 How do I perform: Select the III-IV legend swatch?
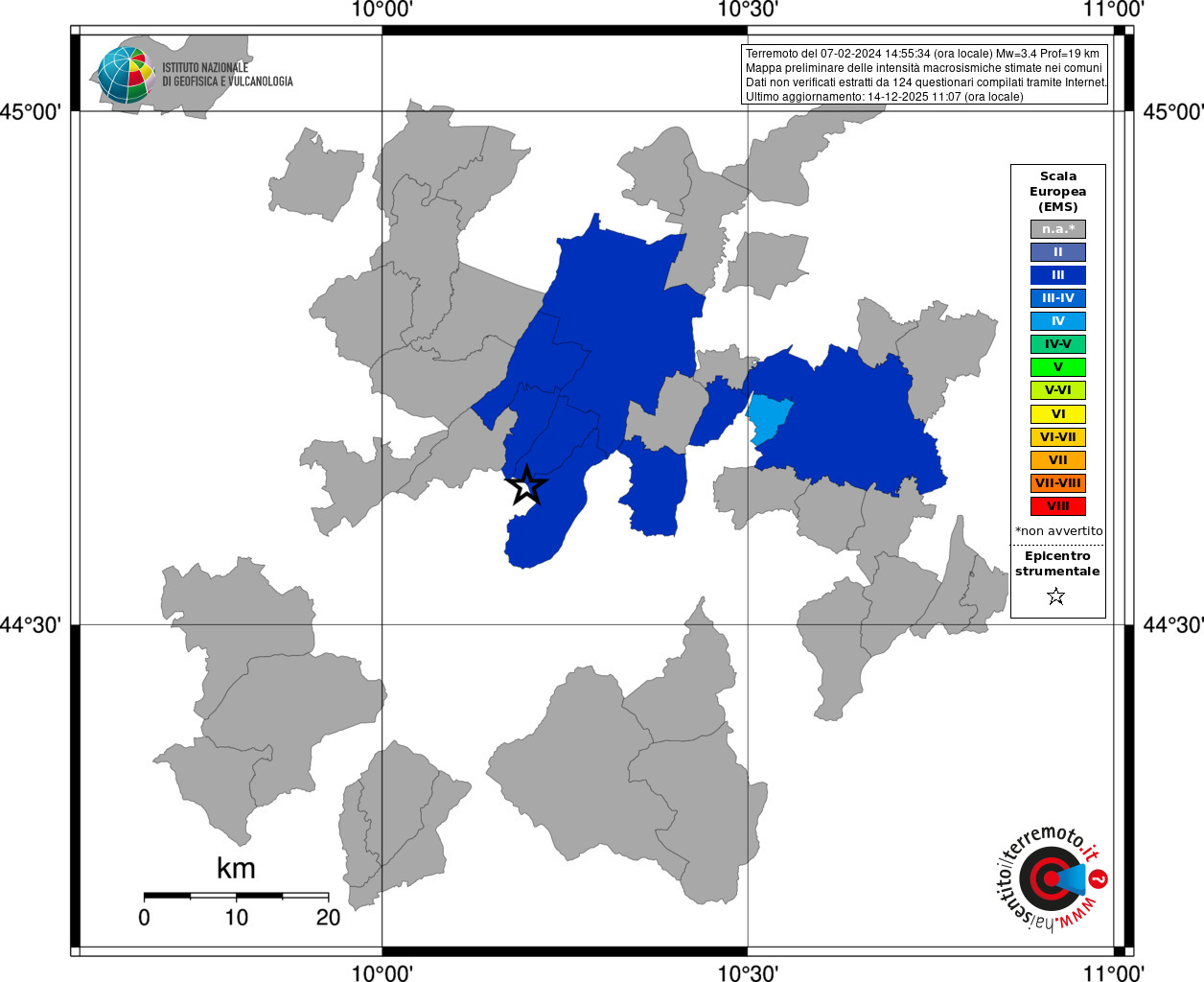[1058, 298]
